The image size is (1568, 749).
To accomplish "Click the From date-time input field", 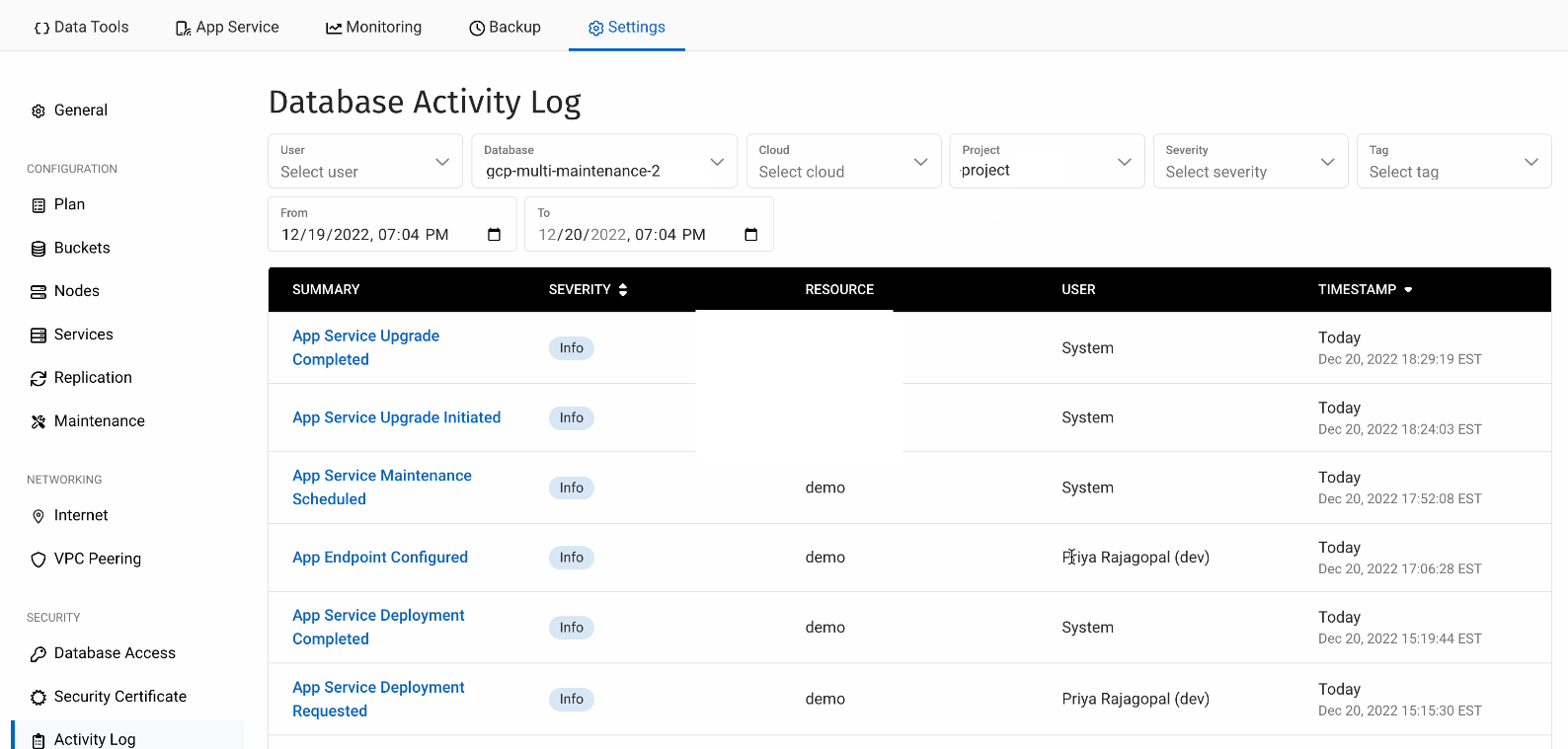I will click(x=392, y=224).
